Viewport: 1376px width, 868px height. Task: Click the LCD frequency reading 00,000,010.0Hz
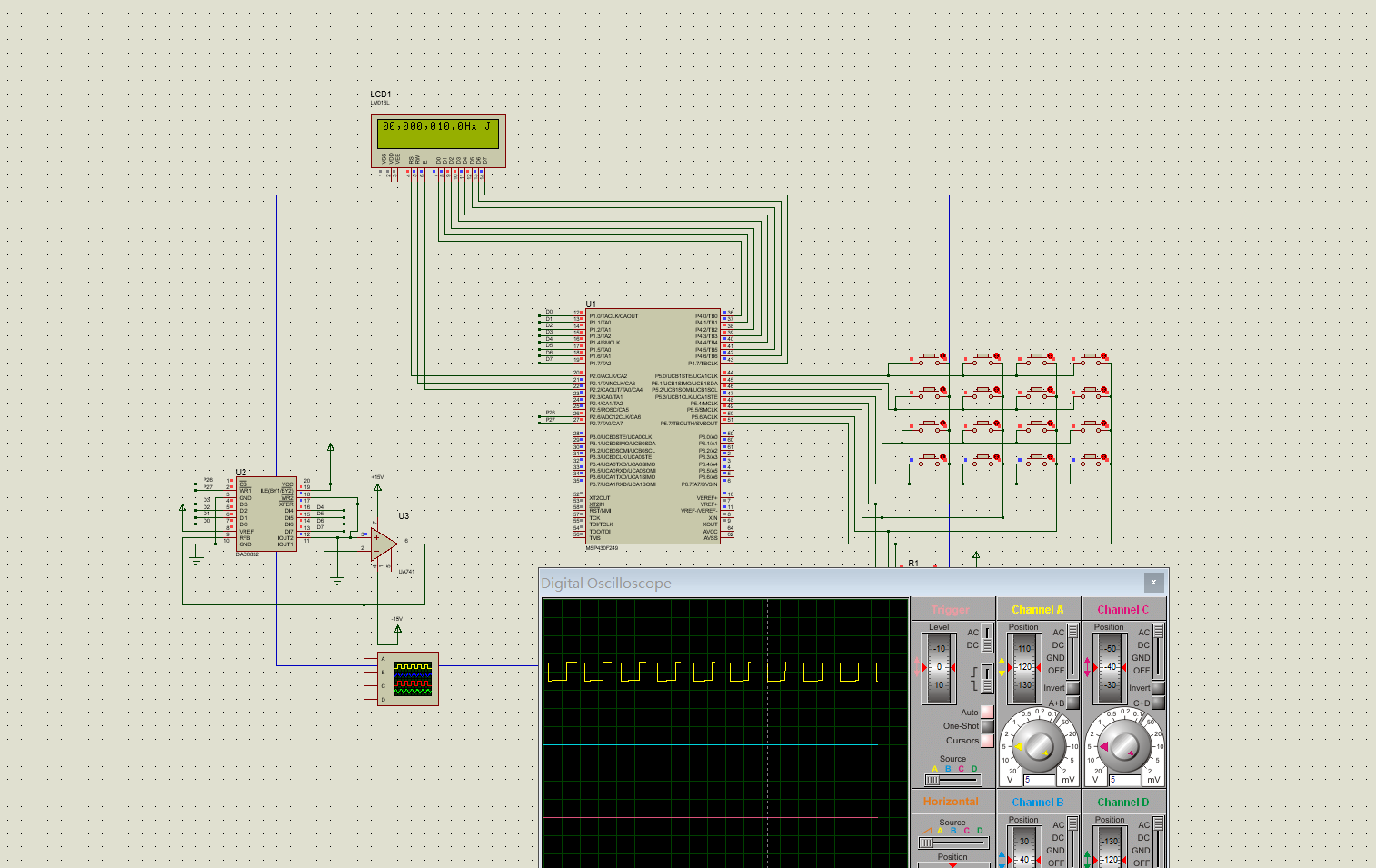(430, 126)
